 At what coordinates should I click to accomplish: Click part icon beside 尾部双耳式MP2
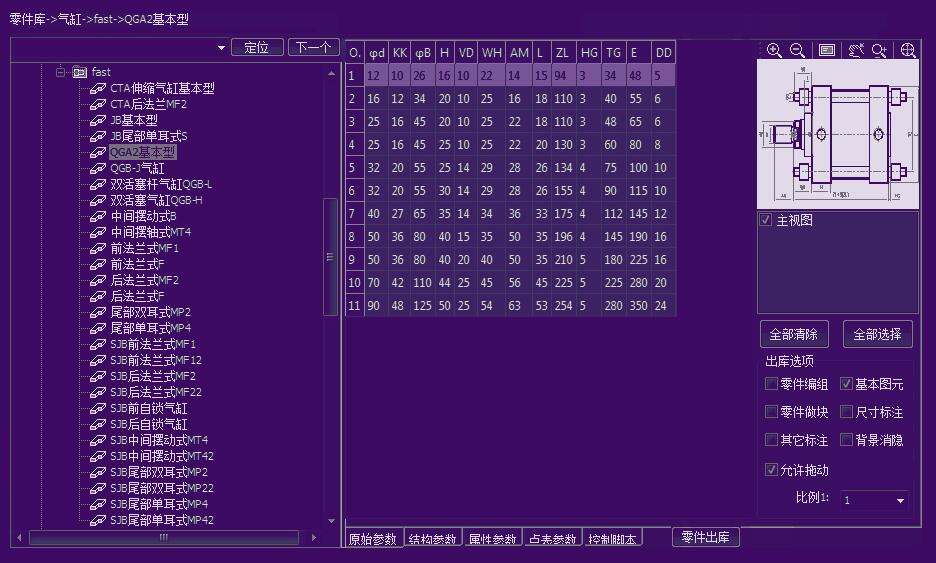[98, 312]
